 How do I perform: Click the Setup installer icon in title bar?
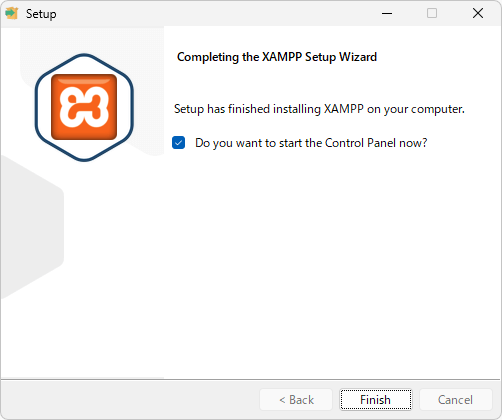(12, 13)
